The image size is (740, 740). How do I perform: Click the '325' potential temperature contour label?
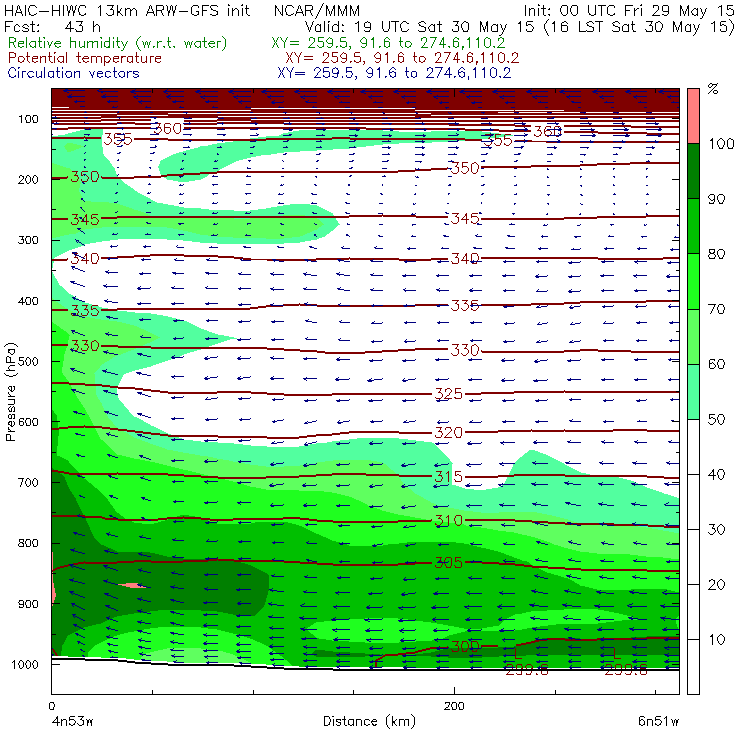click(x=448, y=394)
